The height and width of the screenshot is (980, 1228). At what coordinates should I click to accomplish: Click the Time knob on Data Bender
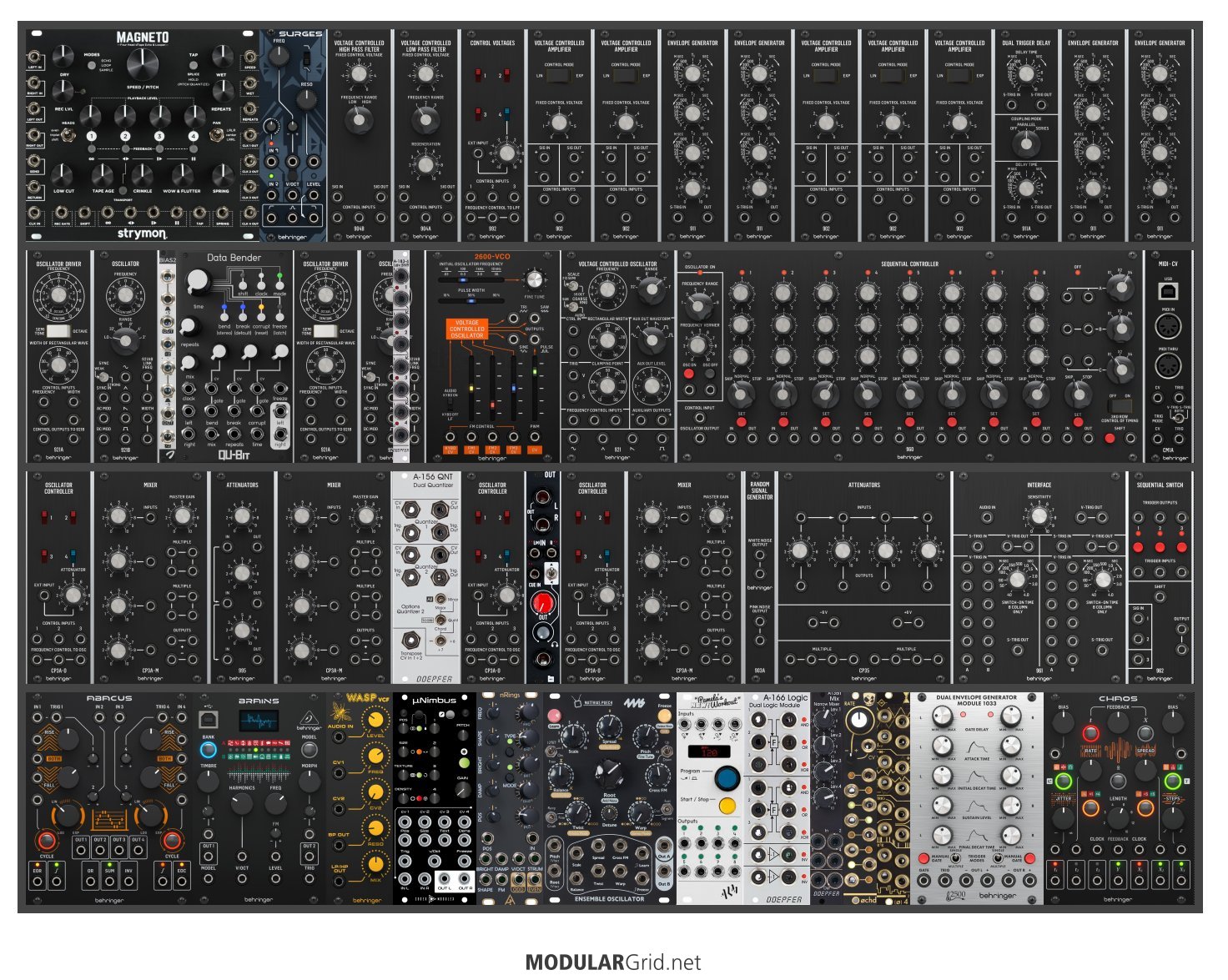199,284
